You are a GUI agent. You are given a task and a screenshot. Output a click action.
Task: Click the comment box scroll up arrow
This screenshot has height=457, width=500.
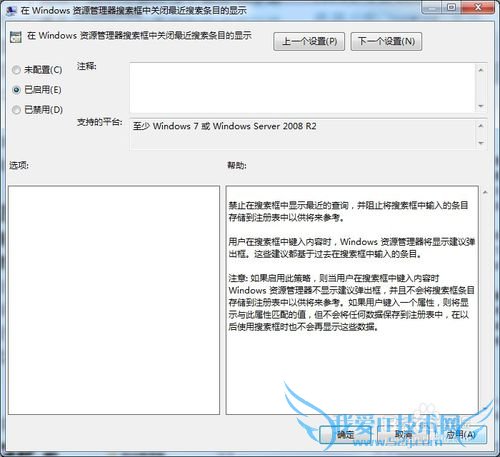click(x=481, y=70)
